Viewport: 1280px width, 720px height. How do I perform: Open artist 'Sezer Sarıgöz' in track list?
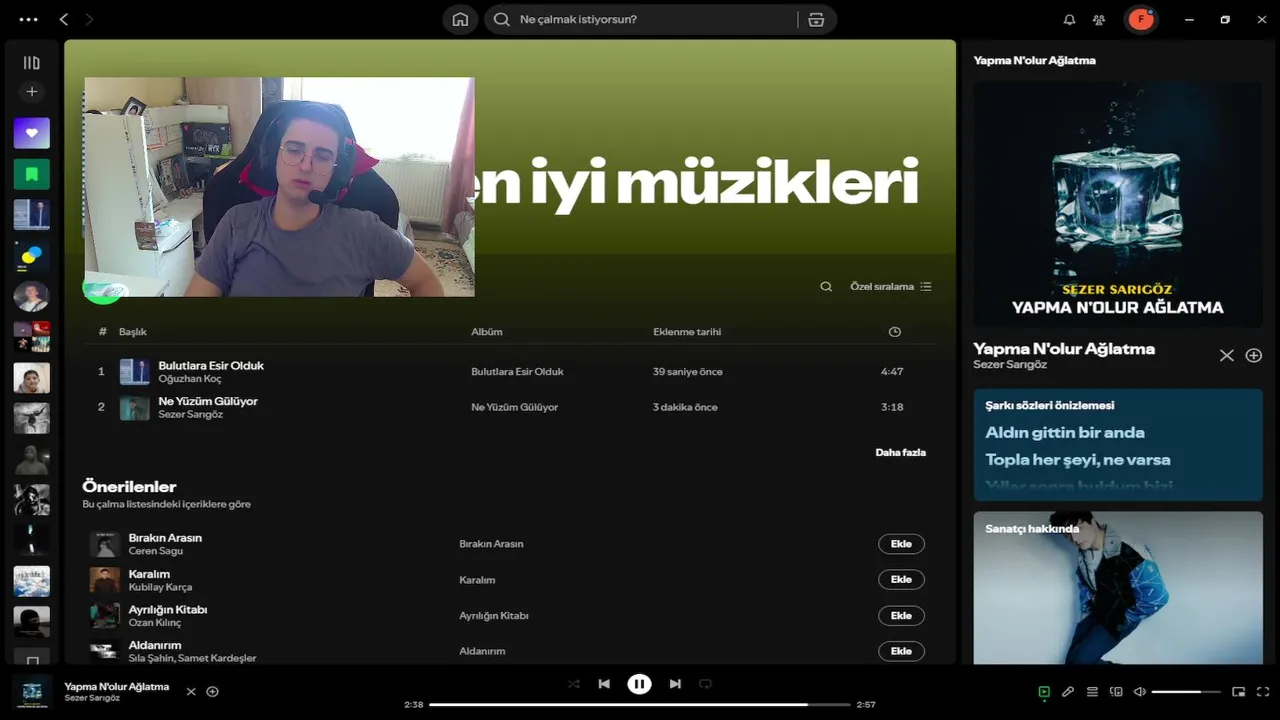click(190, 414)
